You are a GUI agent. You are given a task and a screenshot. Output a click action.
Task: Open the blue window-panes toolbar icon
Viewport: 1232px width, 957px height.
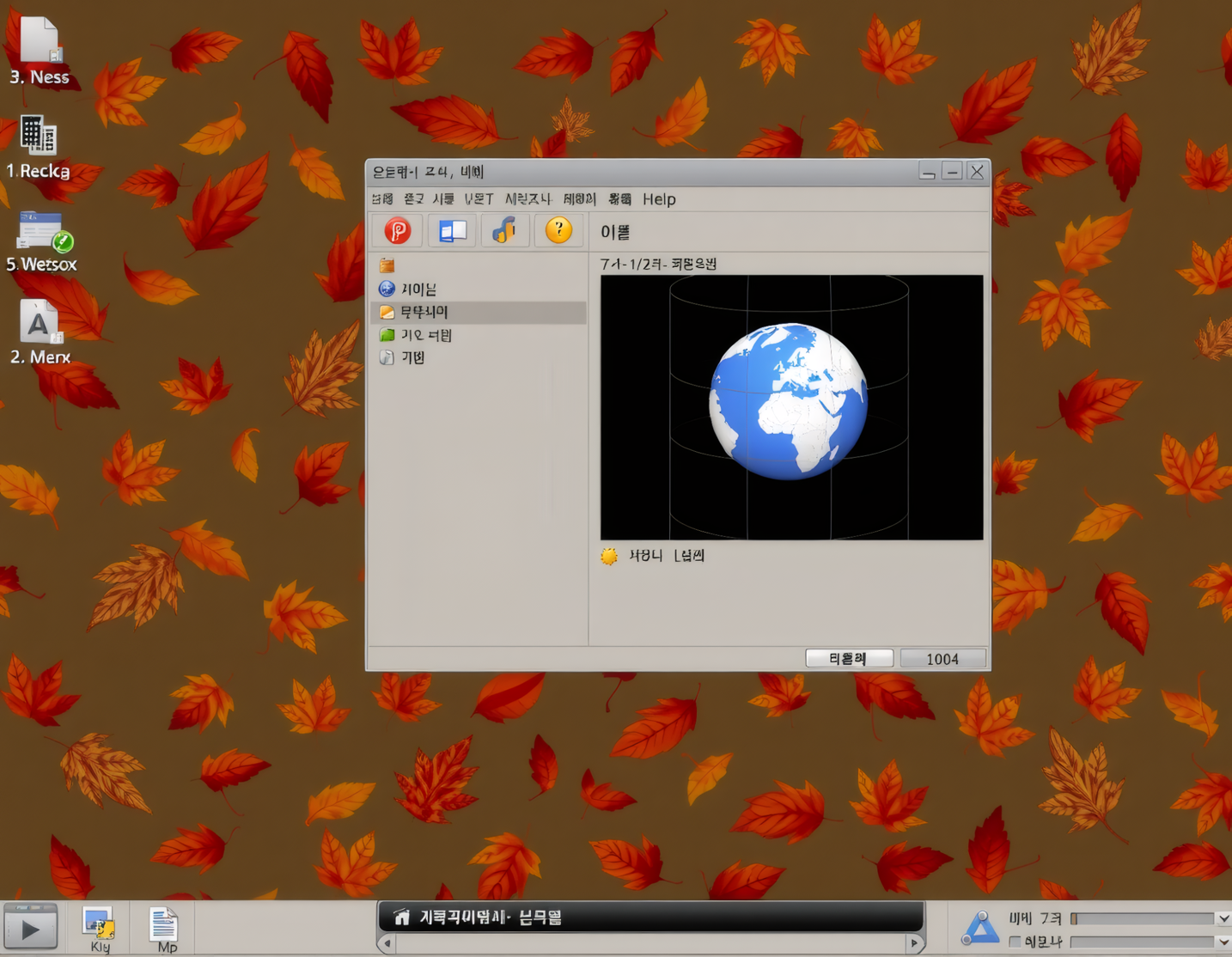[452, 230]
